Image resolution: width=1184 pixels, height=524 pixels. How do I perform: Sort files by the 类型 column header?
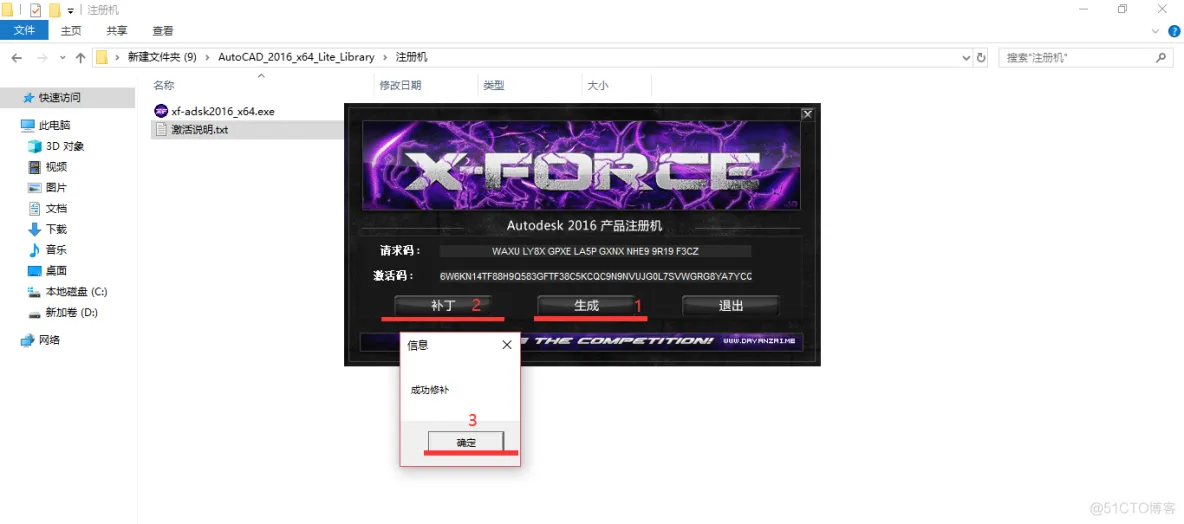[x=494, y=85]
